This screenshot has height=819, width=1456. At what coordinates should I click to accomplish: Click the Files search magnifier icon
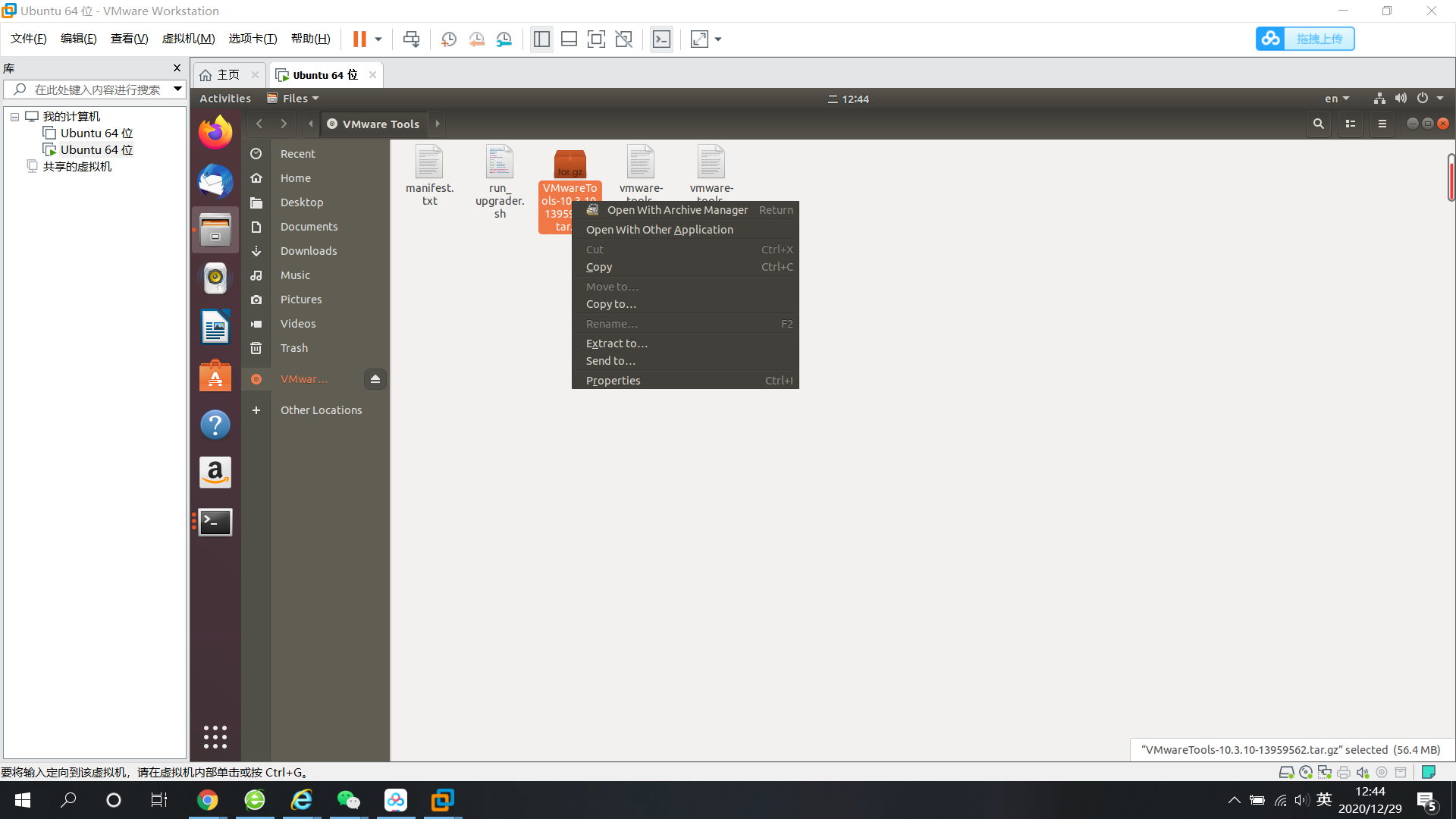pyautogui.click(x=1319, y=124)
